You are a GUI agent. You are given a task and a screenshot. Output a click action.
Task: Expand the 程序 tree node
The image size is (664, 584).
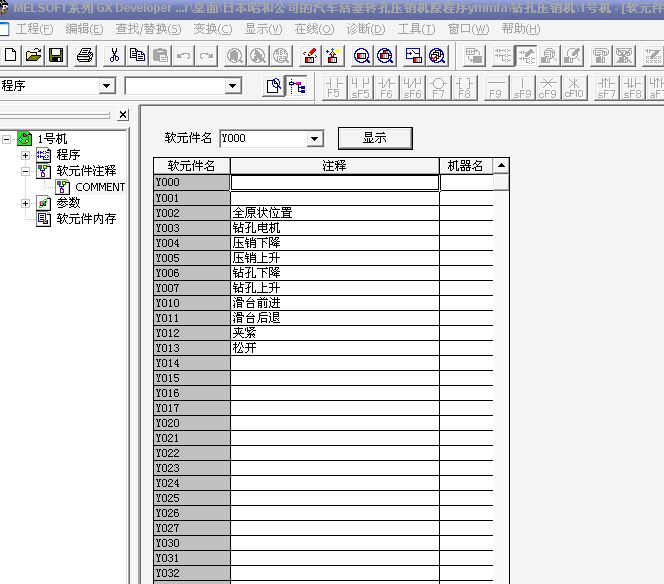(25, 155)
